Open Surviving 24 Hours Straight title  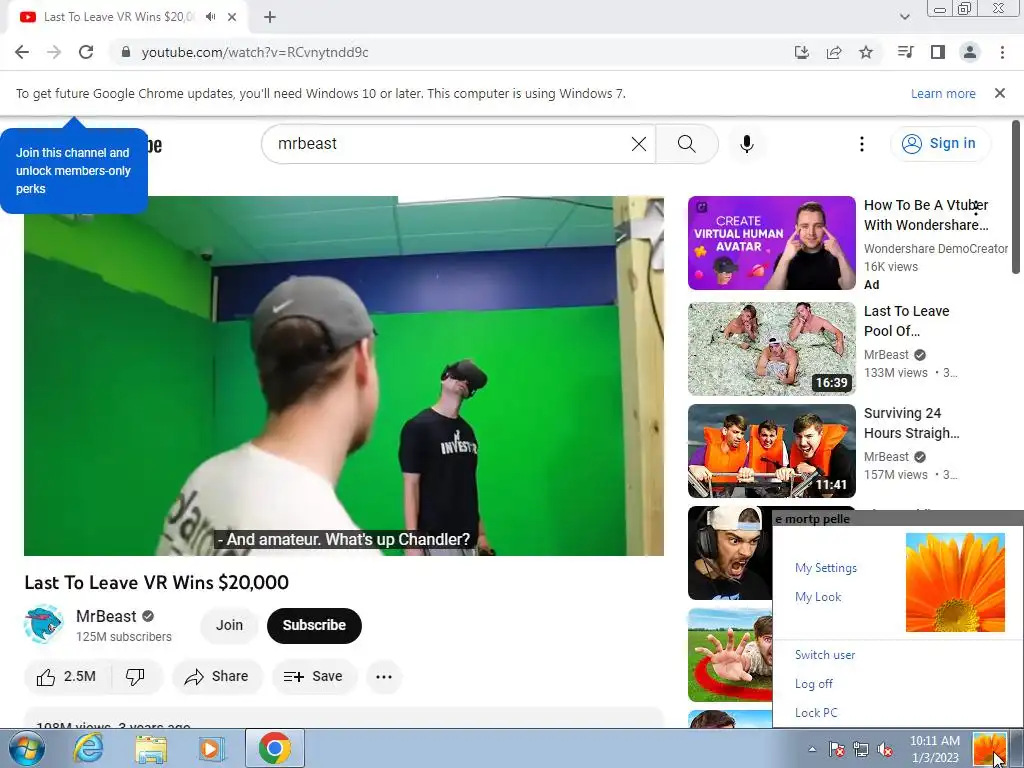912,423
